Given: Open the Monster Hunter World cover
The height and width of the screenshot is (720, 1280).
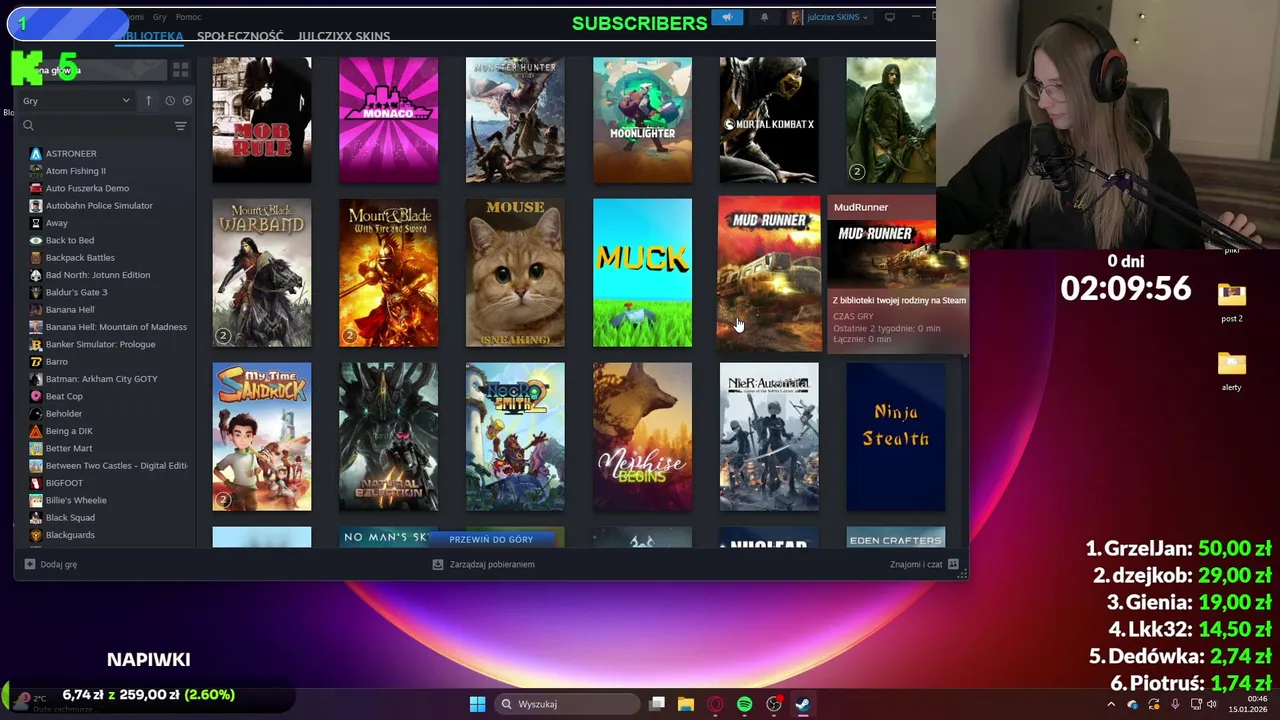Looking at the screenshot, I should [x=515, y=120].
